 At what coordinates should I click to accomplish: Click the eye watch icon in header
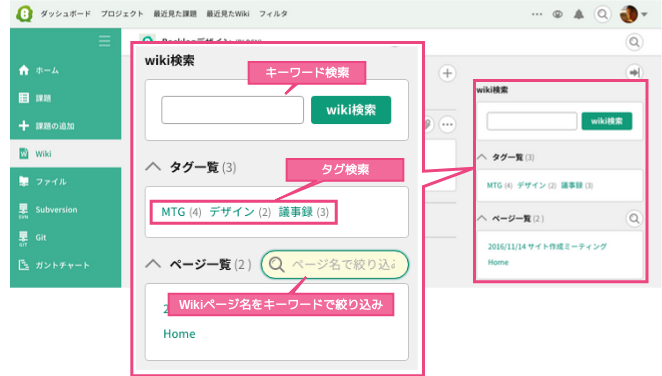(x=558, y=14)
